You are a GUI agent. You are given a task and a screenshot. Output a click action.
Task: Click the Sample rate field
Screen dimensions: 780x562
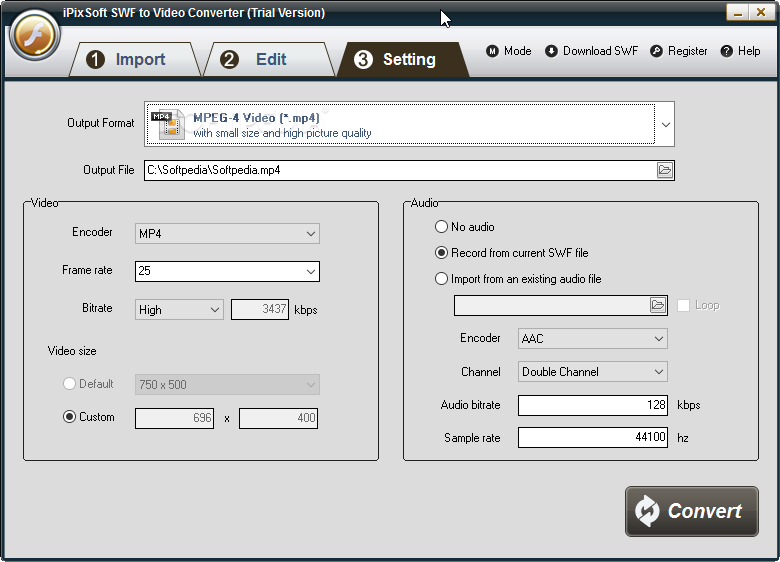(592, 438)
